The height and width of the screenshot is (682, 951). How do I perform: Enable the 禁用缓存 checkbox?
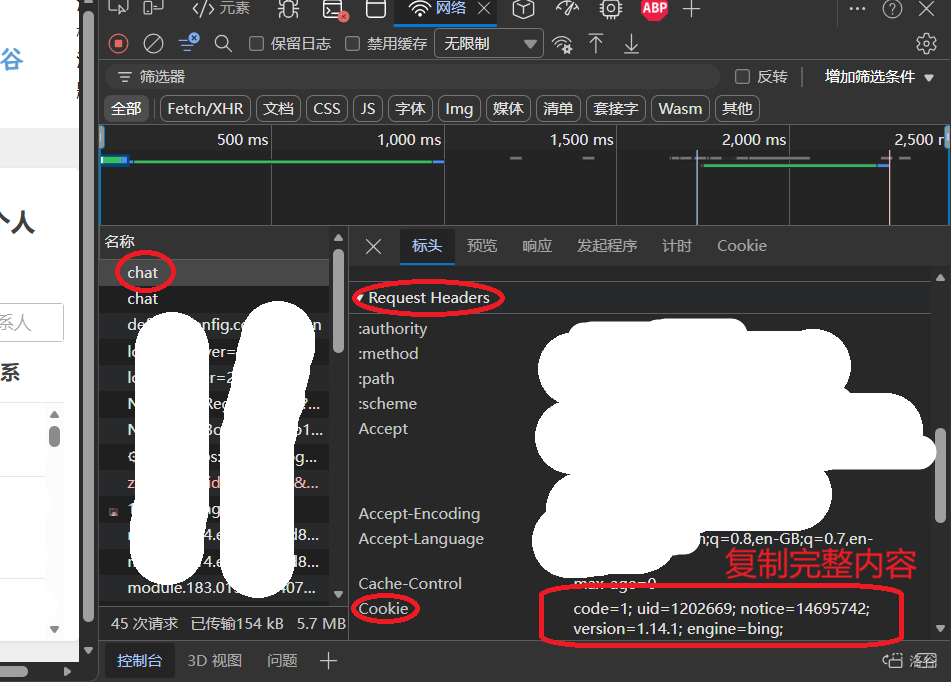coord(352,44)
